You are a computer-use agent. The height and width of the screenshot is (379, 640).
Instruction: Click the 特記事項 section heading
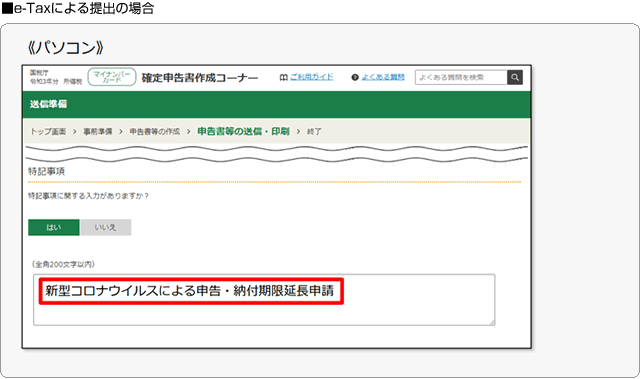tap(47, 171)
